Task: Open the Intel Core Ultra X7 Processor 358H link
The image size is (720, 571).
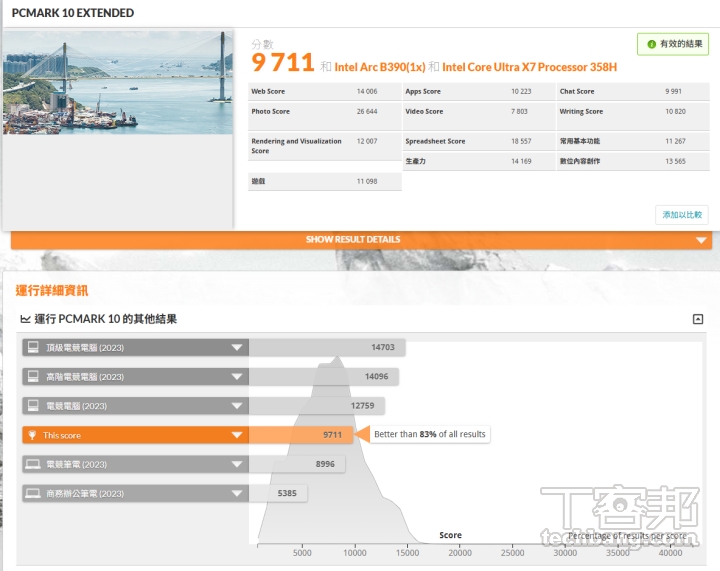Action: click(x=529, y=67)
